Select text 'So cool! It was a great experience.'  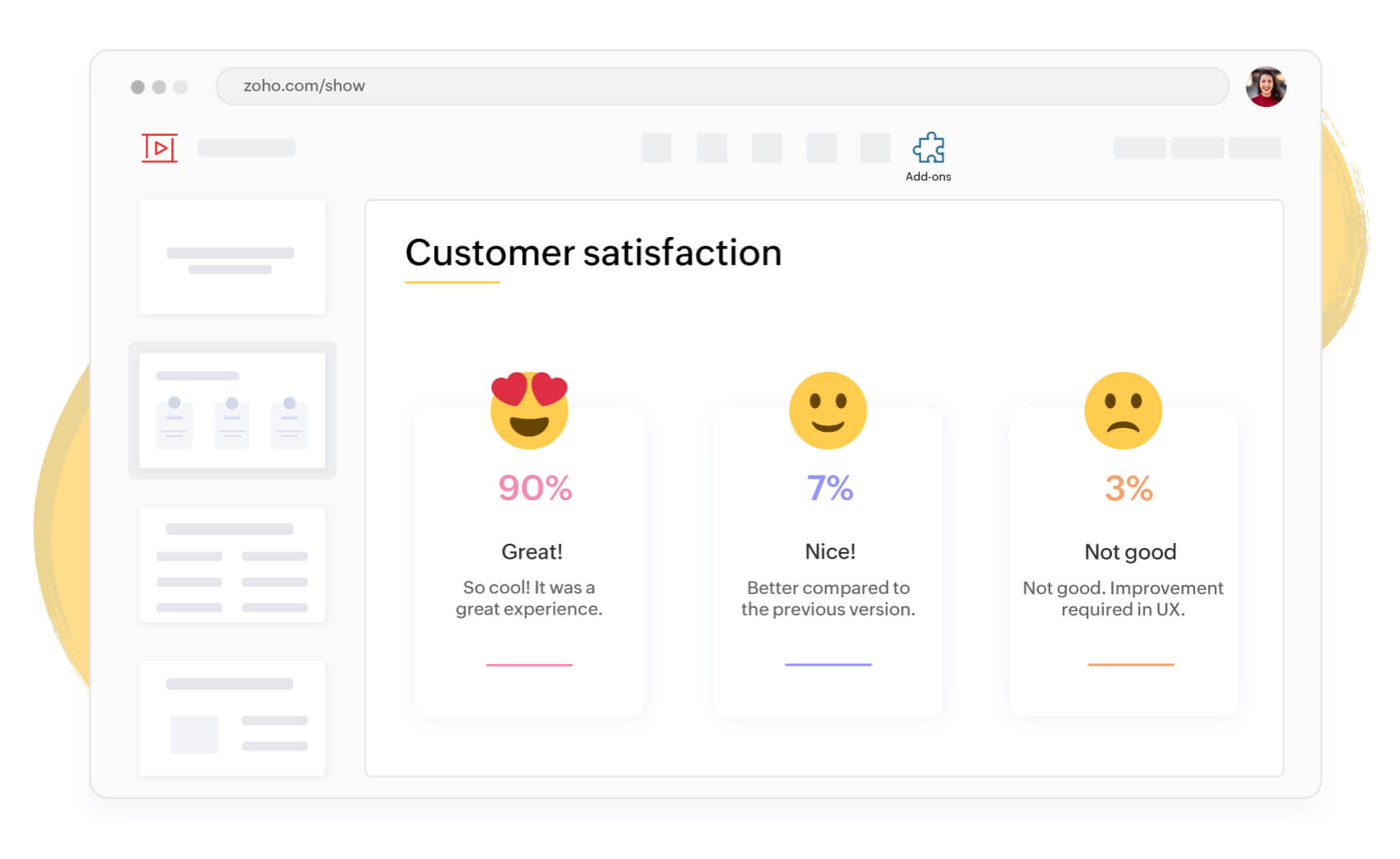pos(529,598)
